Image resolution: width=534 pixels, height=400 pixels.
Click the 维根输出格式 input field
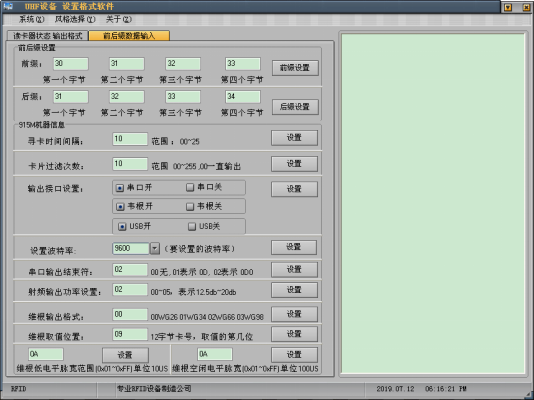tap(130, 315)
